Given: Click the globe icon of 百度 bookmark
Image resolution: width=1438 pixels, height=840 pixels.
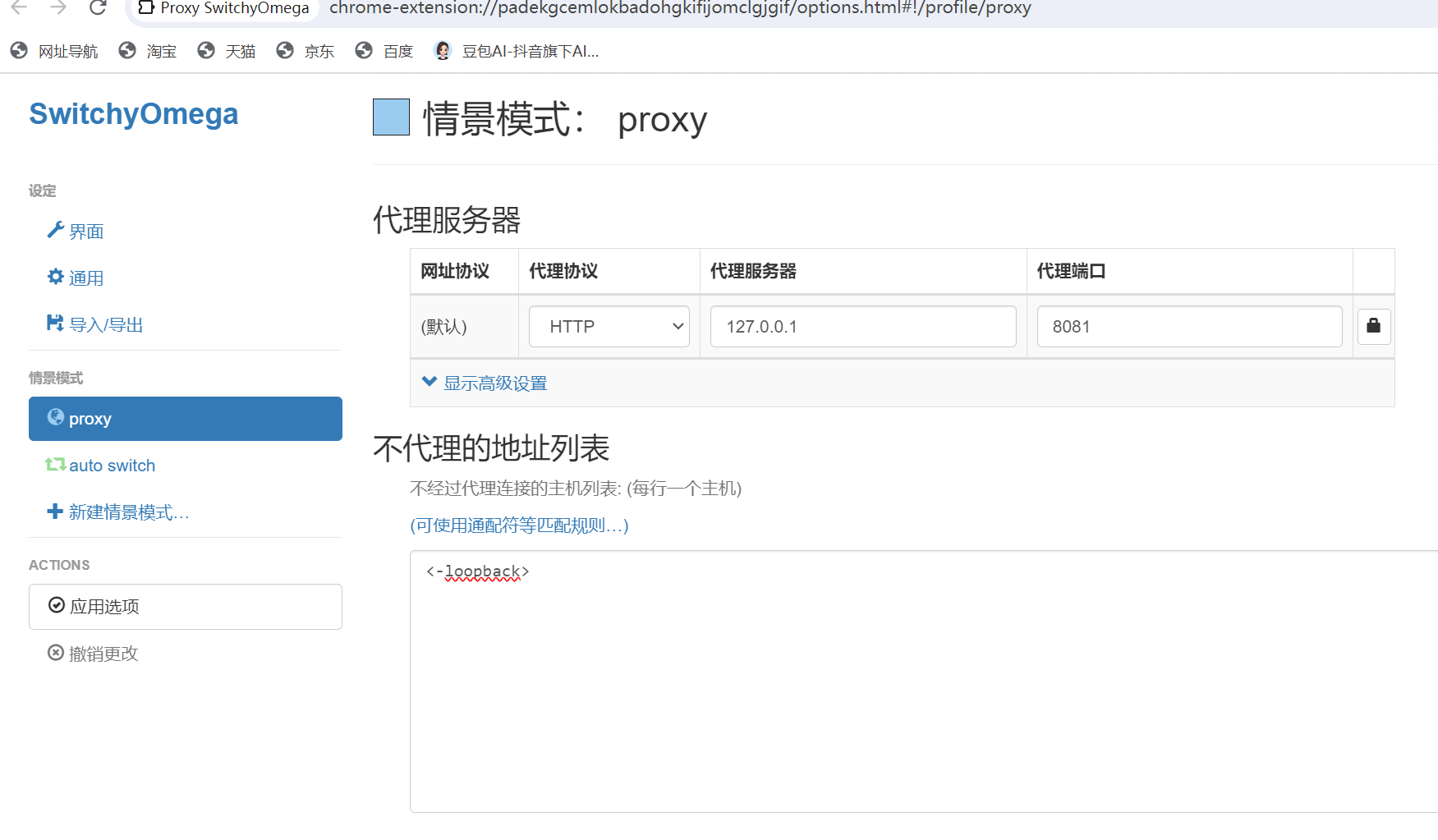Looking at the screenshot, I should (364, 51).
